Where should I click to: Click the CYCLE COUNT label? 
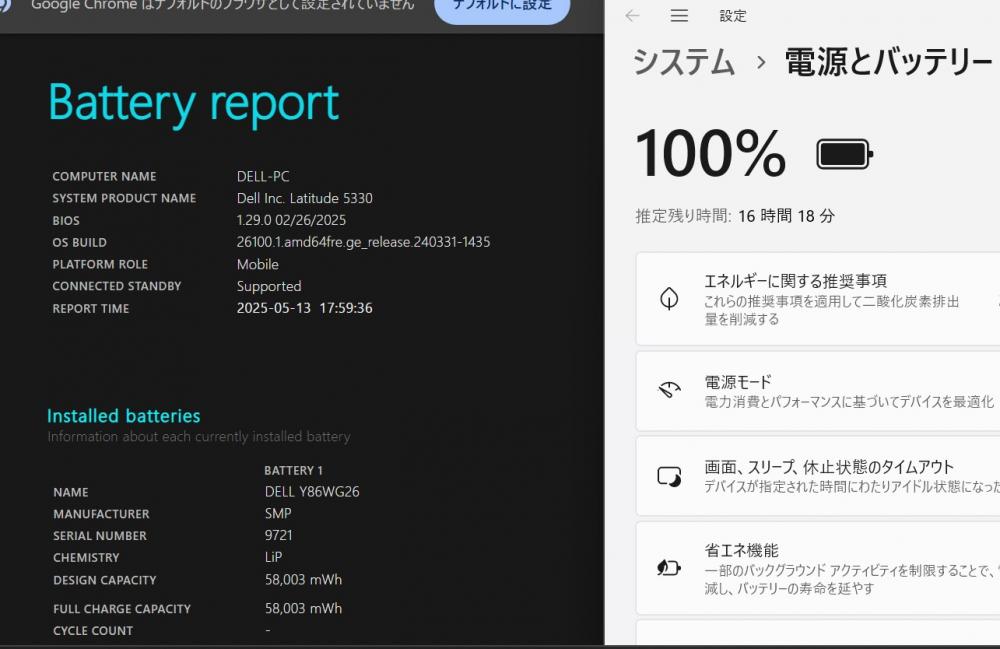click(93, 631)
